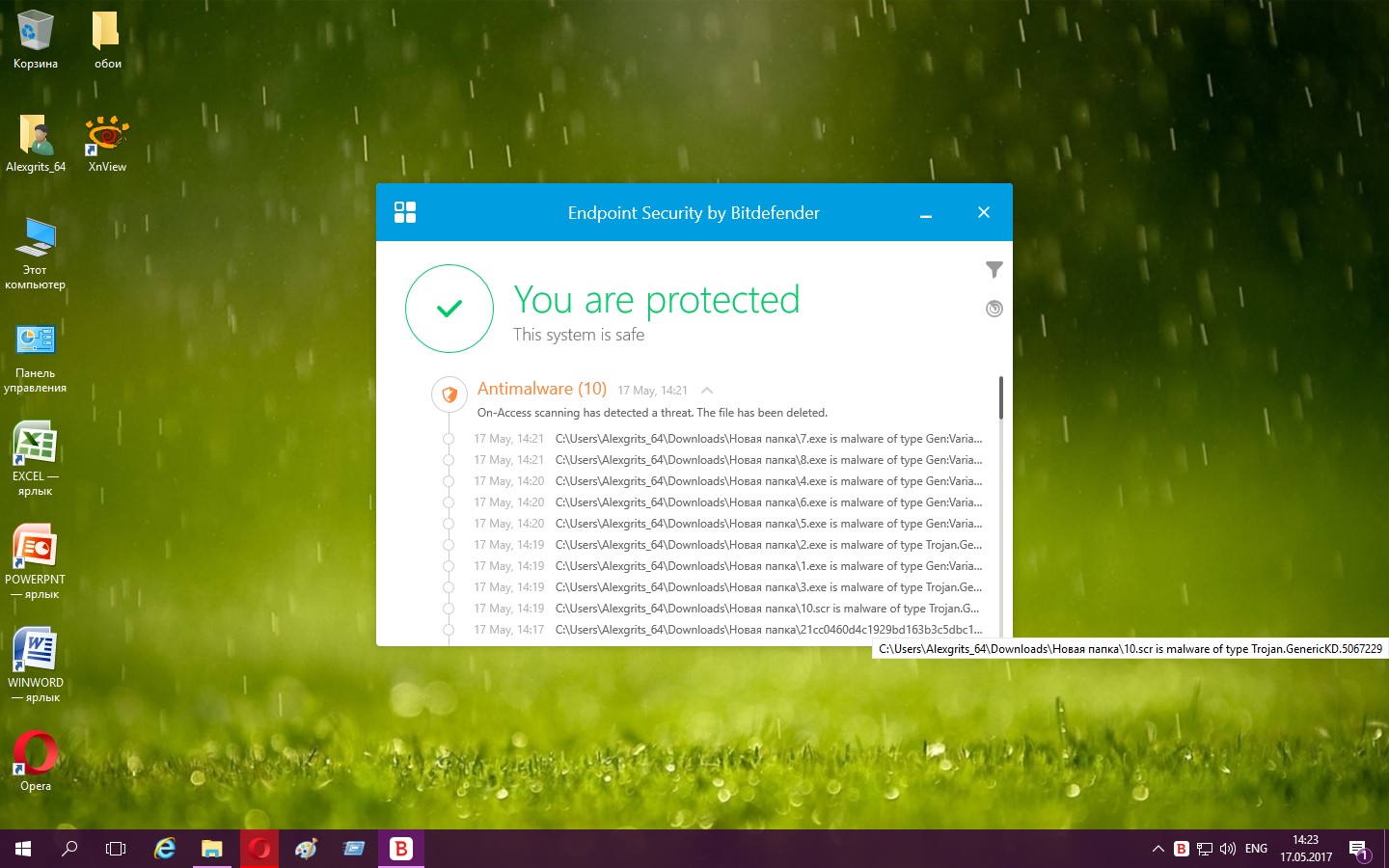Open the Bitdefender modules grid icon
Screen dimensions: 1389x868
point(405,212)
